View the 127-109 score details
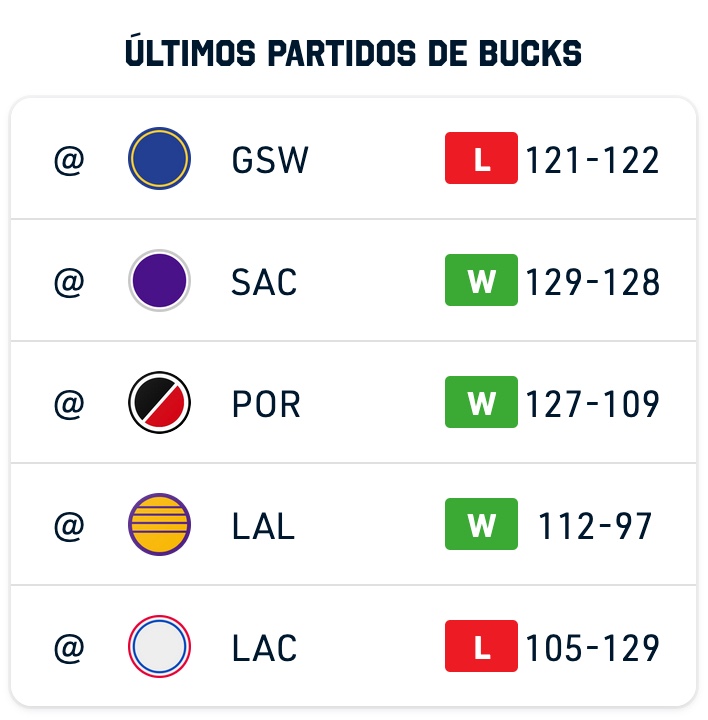The image size is (708, 720). [592, 404]
